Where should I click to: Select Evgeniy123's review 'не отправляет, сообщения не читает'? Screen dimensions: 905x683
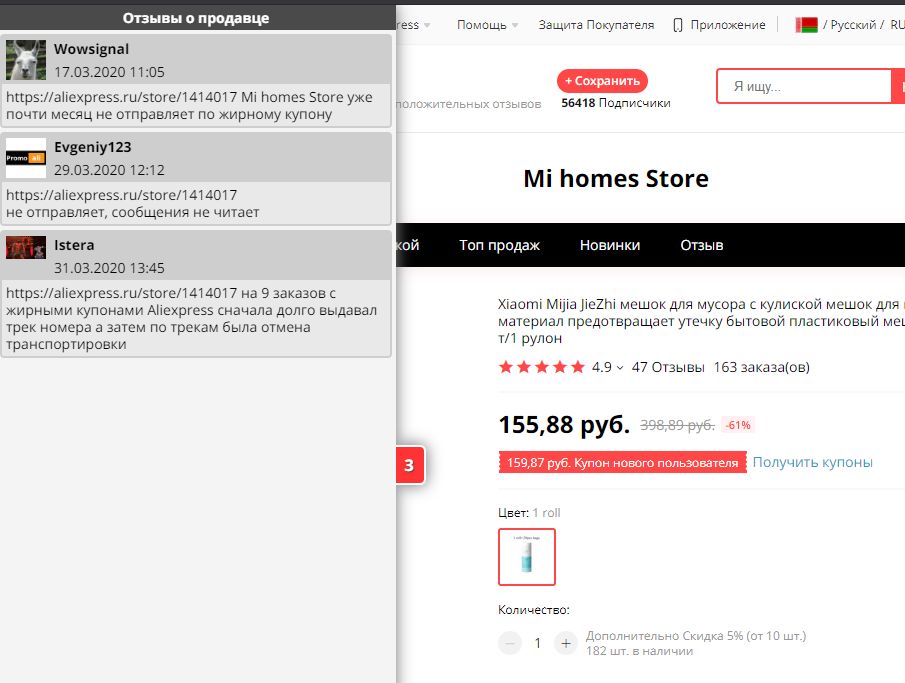click(133, 212)
